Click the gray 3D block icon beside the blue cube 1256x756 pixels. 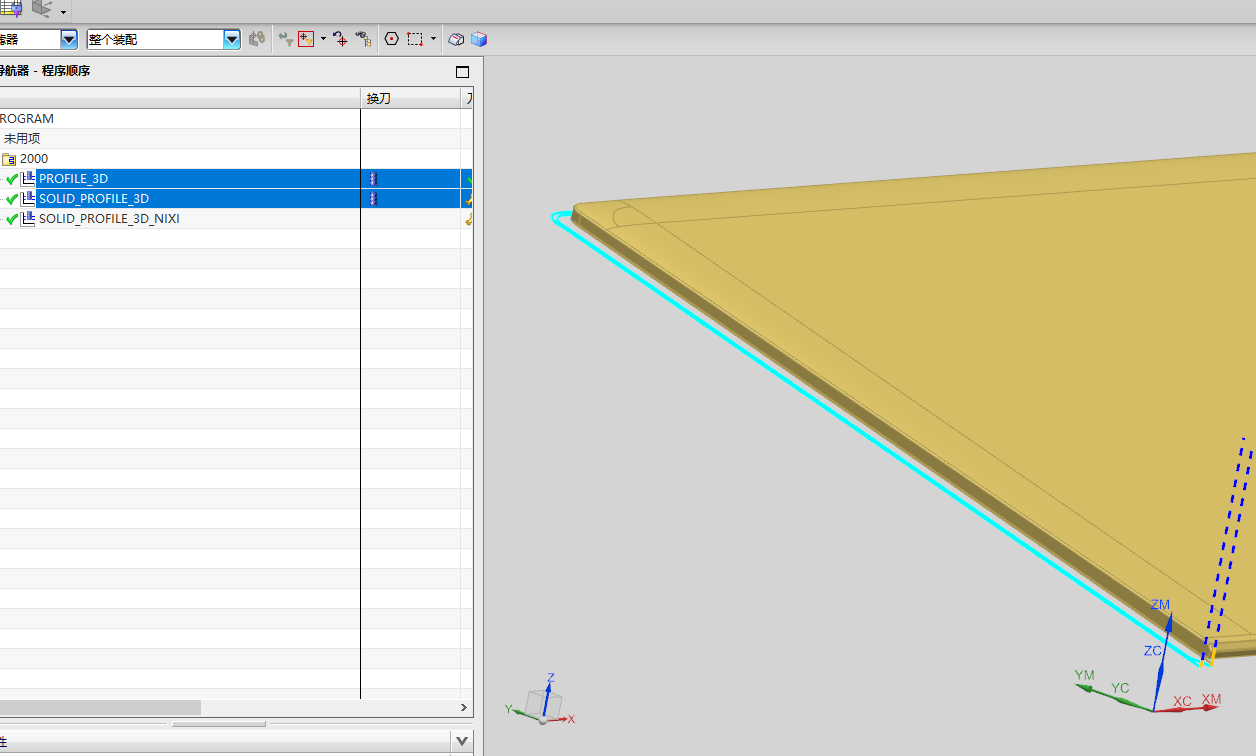tap(456, 39)
